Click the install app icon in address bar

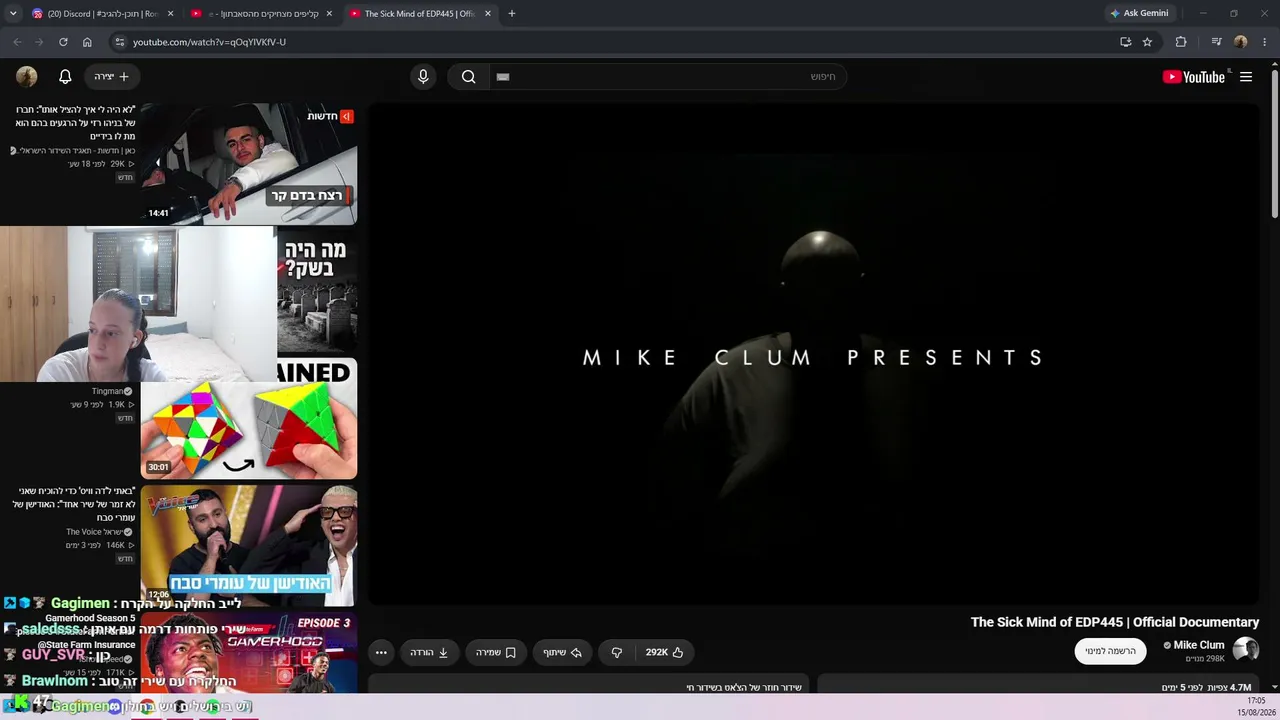coord(1125,42)
